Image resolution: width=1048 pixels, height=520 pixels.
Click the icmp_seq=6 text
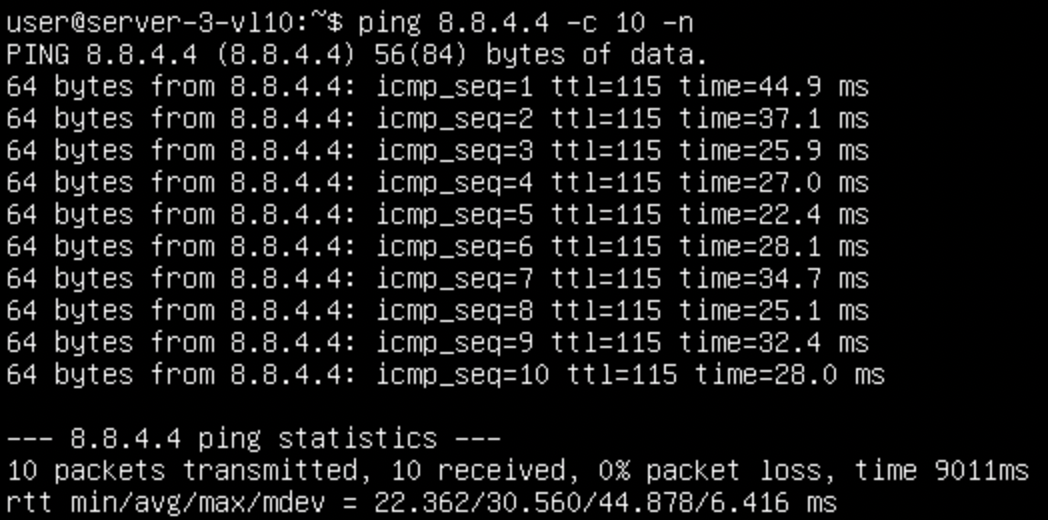tap(455, 247)
